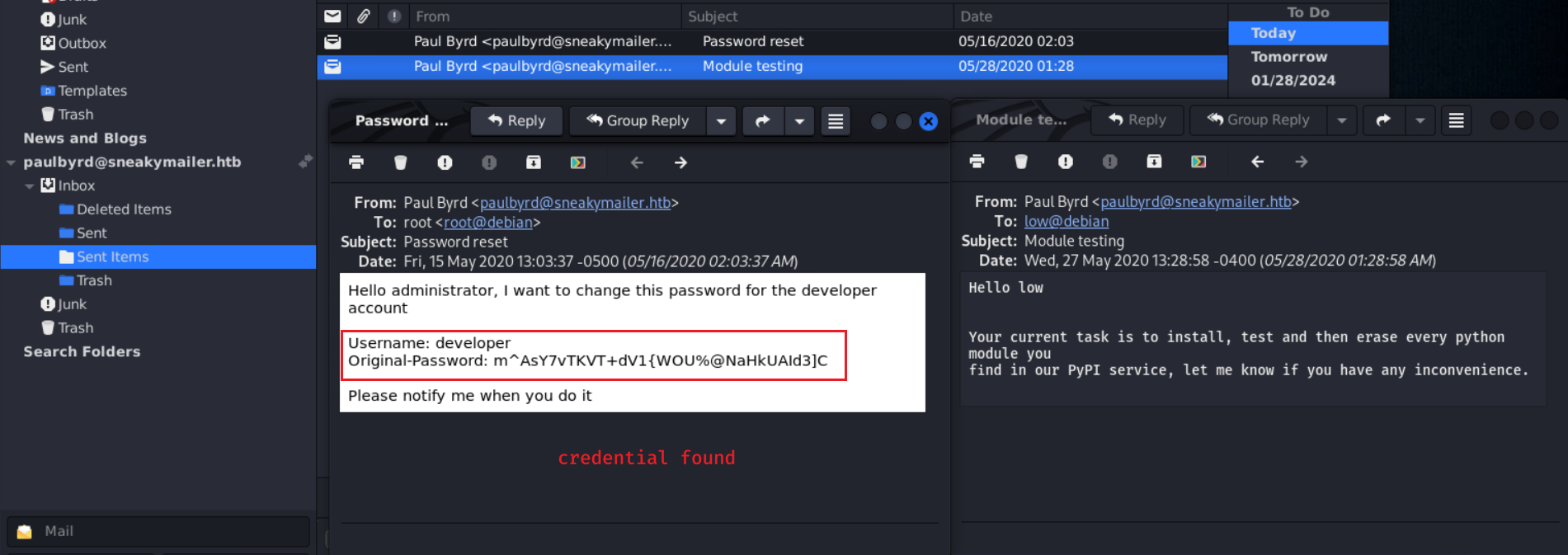This screenshot has height=555, width=1568.
Task: Sort messages by attachment column icon
Action: 364,16
